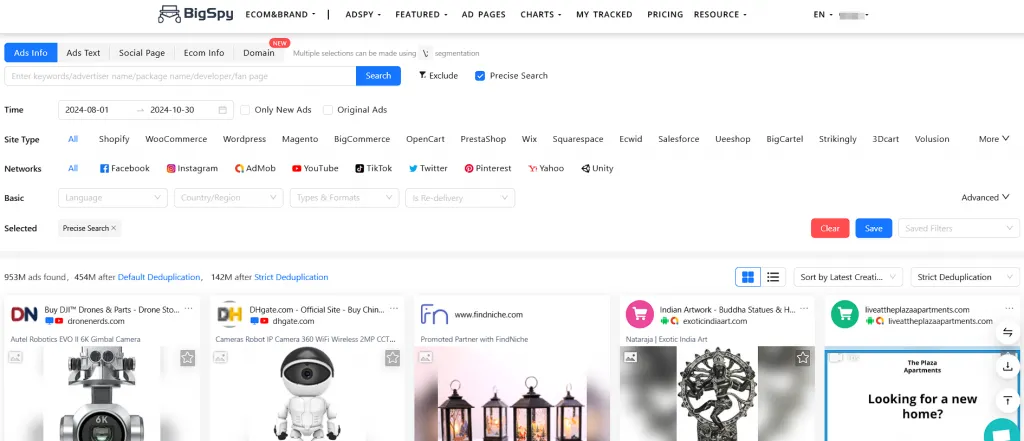Filter by Facebook network
This screenshot has height=441, width=1024.
pos(123,169)
